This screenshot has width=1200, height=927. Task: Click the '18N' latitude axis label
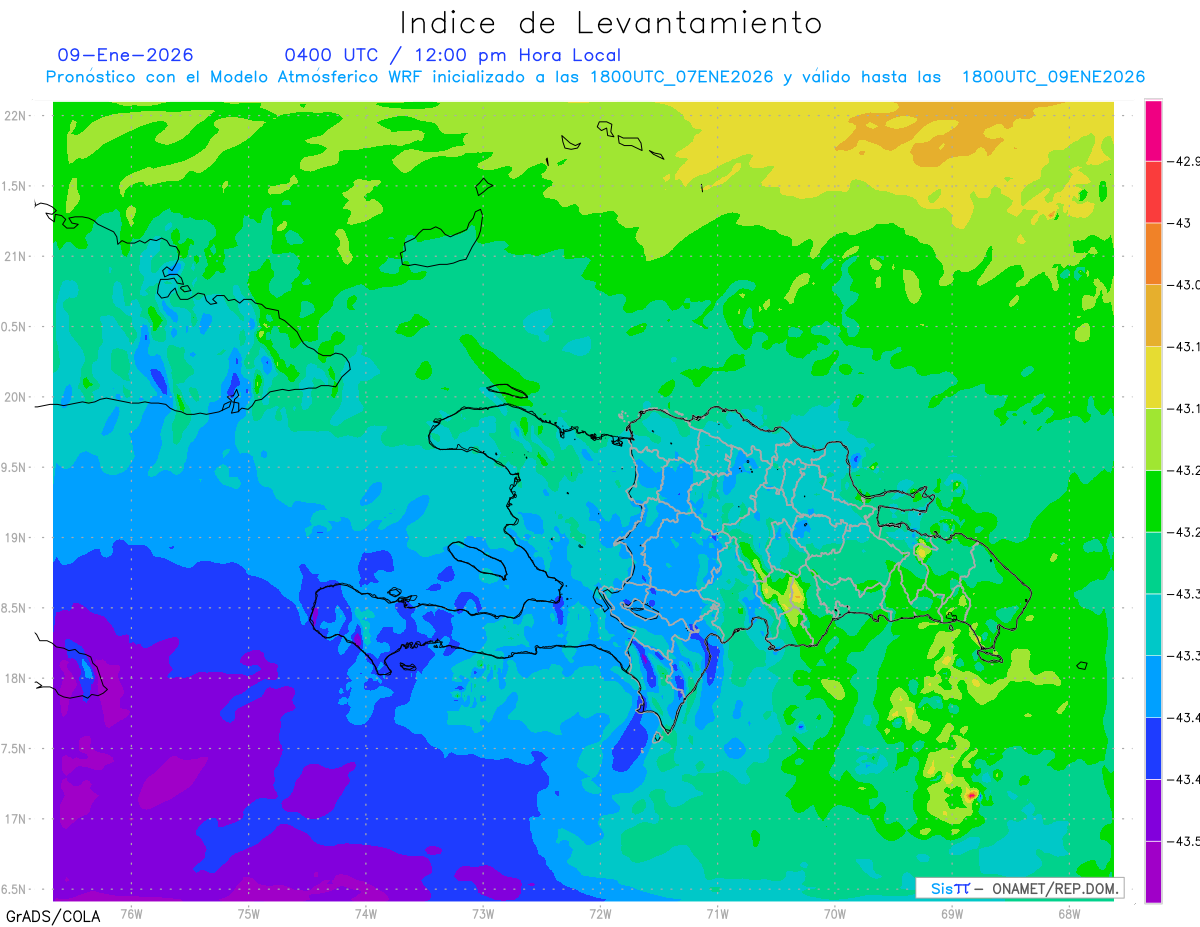(17, 679)
